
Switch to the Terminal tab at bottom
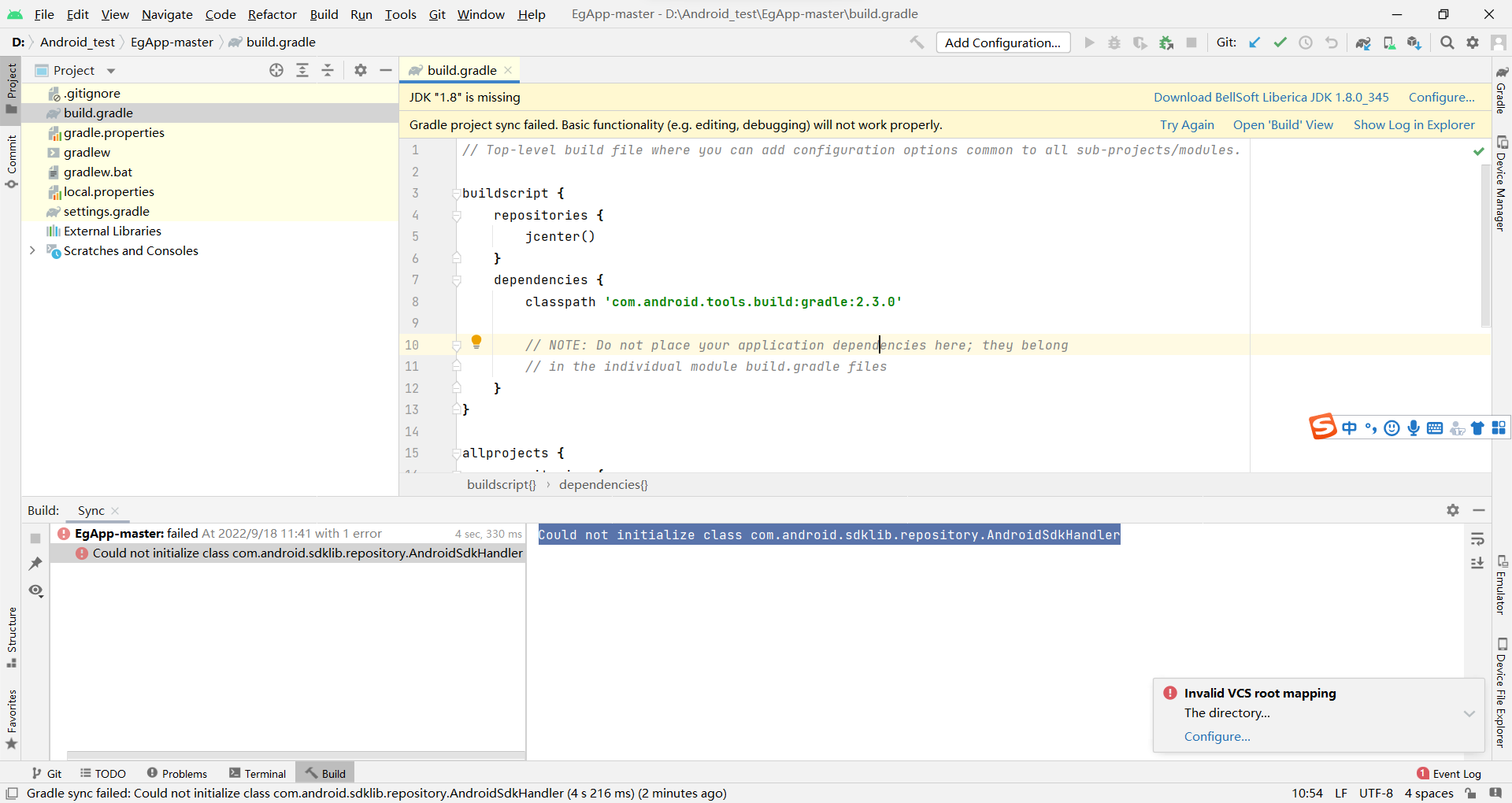pos(258,773)
